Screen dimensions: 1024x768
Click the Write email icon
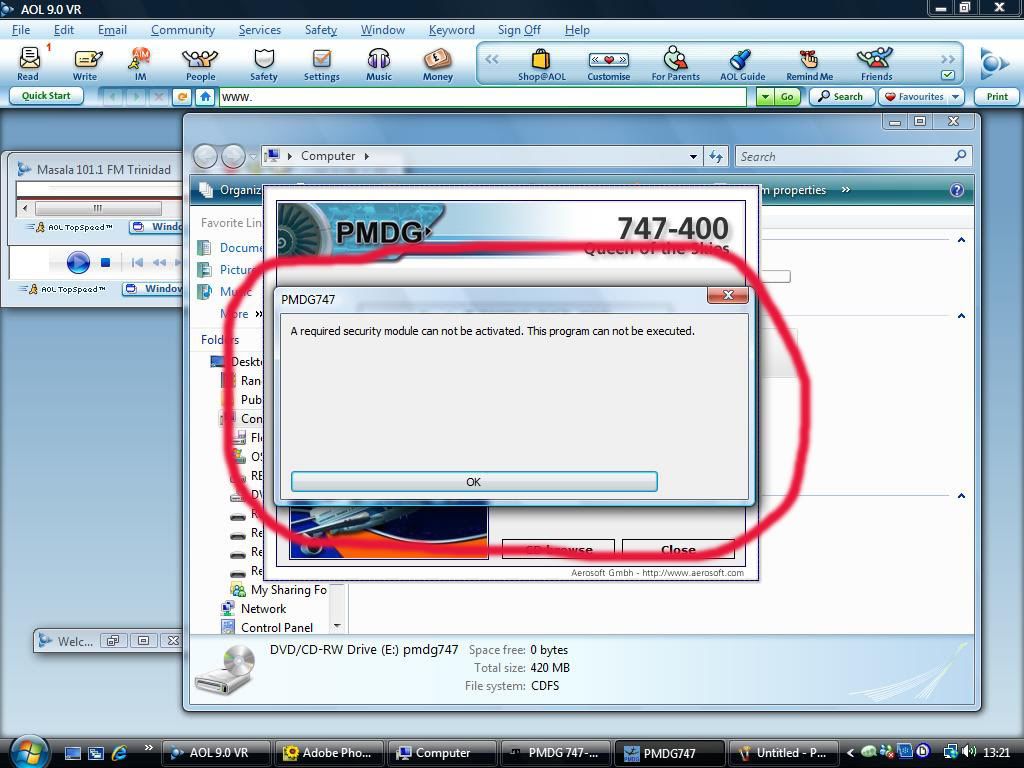click(x=86, y=64)
